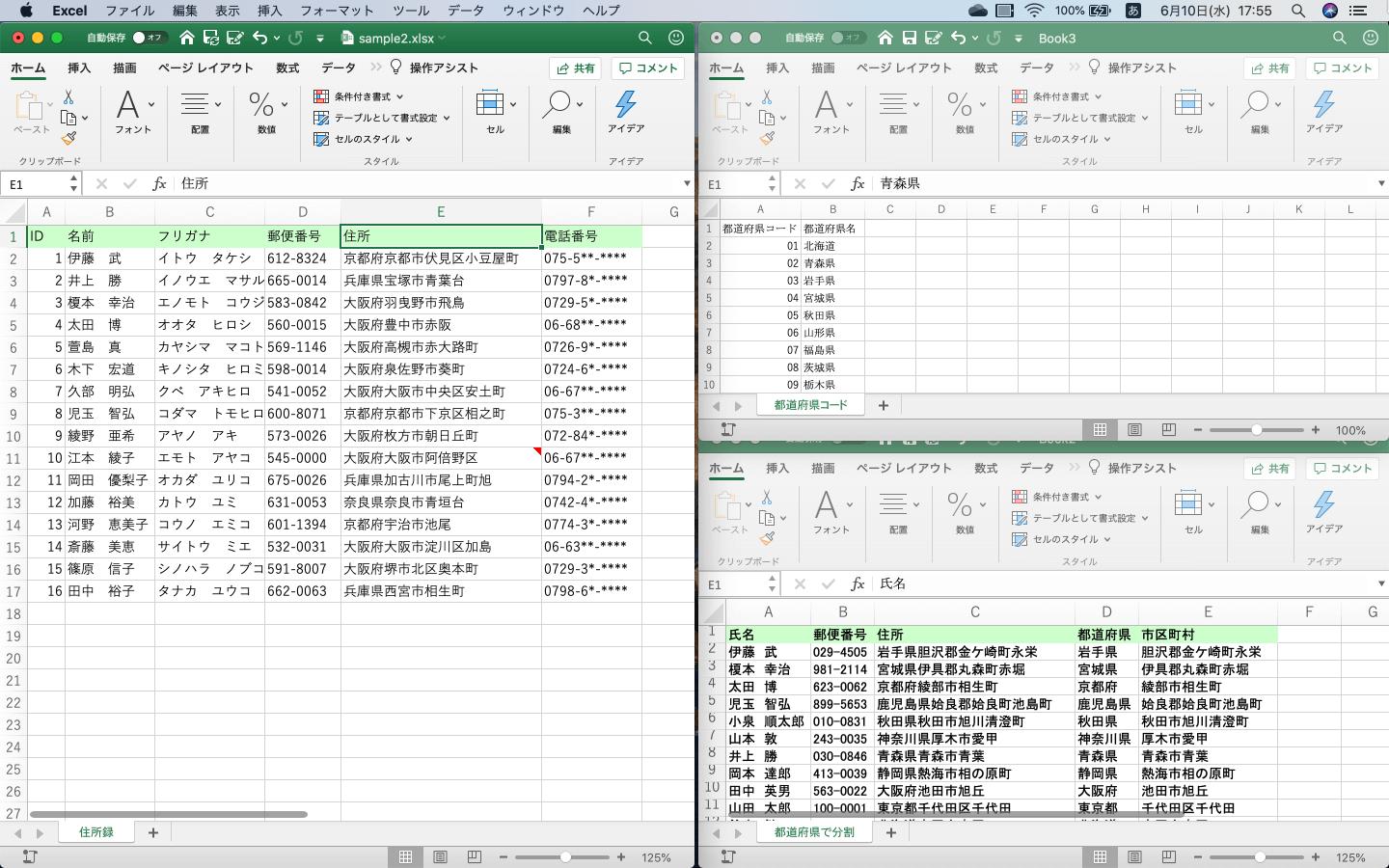Undo the last action in sample2.xlsx
This screenshot has height=868, width=1389.
[x=259, y=38]
